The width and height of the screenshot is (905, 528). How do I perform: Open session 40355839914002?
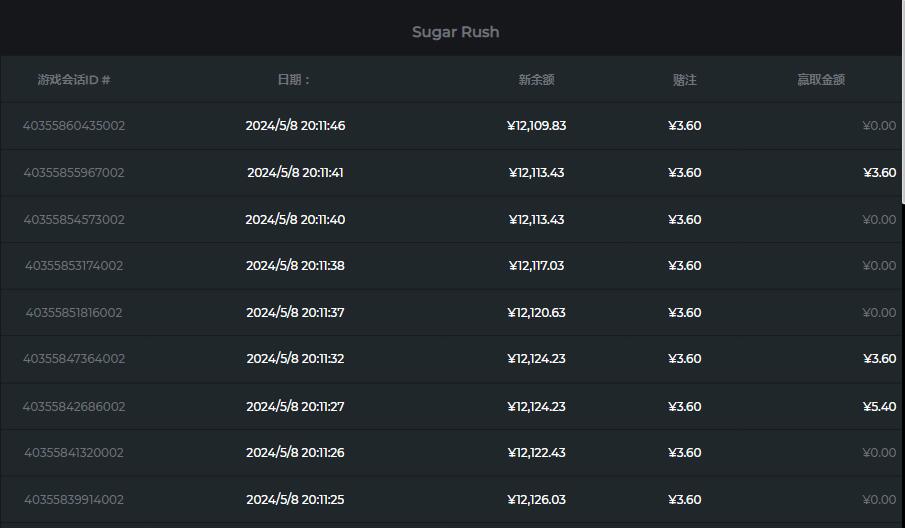74,500
